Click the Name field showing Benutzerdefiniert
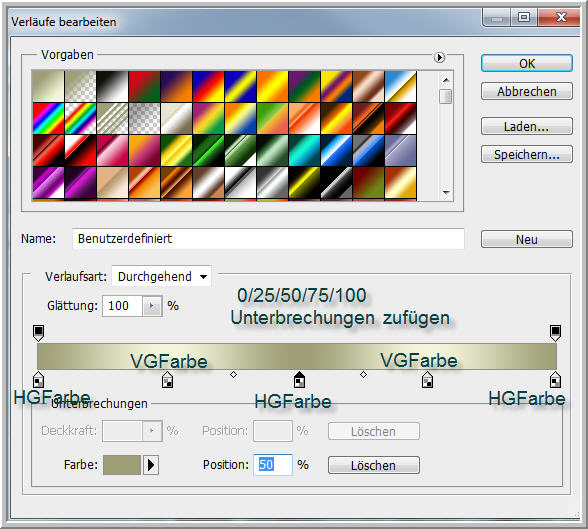Image resolution: width=588 pixels, height=529 pixels. pos(268,239)
